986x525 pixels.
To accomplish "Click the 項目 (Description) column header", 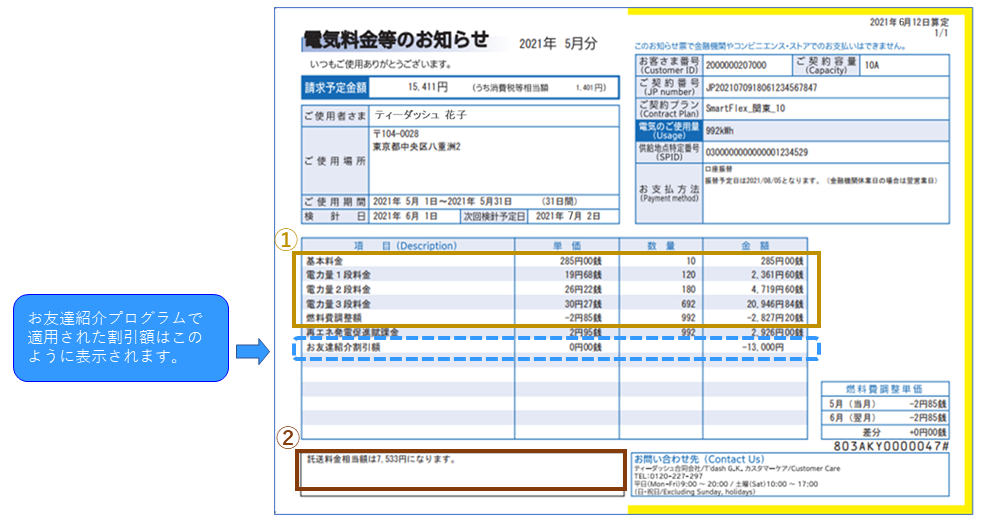I will coord(411,245).
